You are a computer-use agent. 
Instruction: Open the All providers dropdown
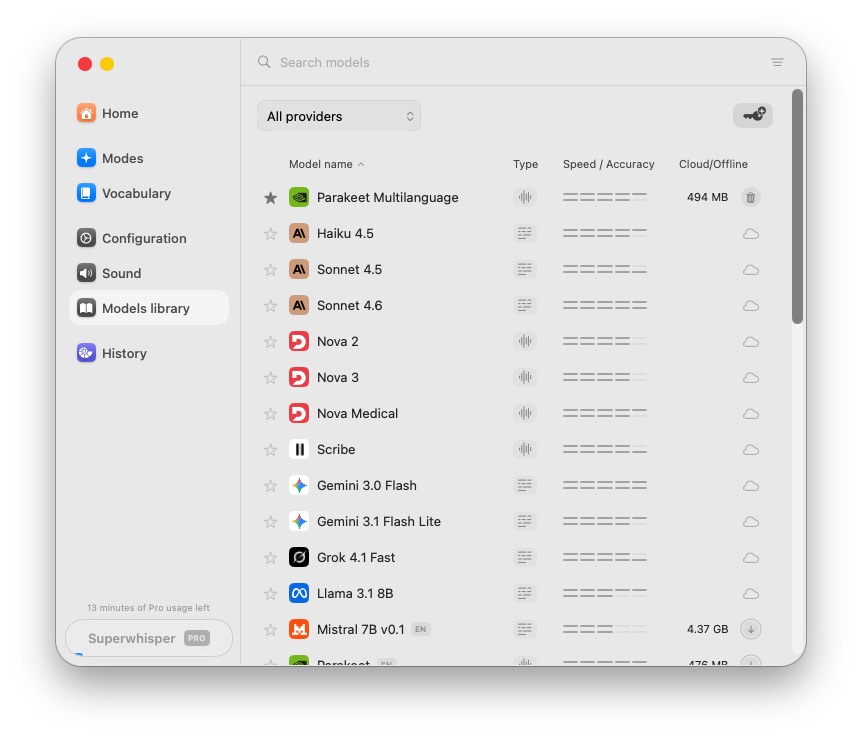coord(339,116)
